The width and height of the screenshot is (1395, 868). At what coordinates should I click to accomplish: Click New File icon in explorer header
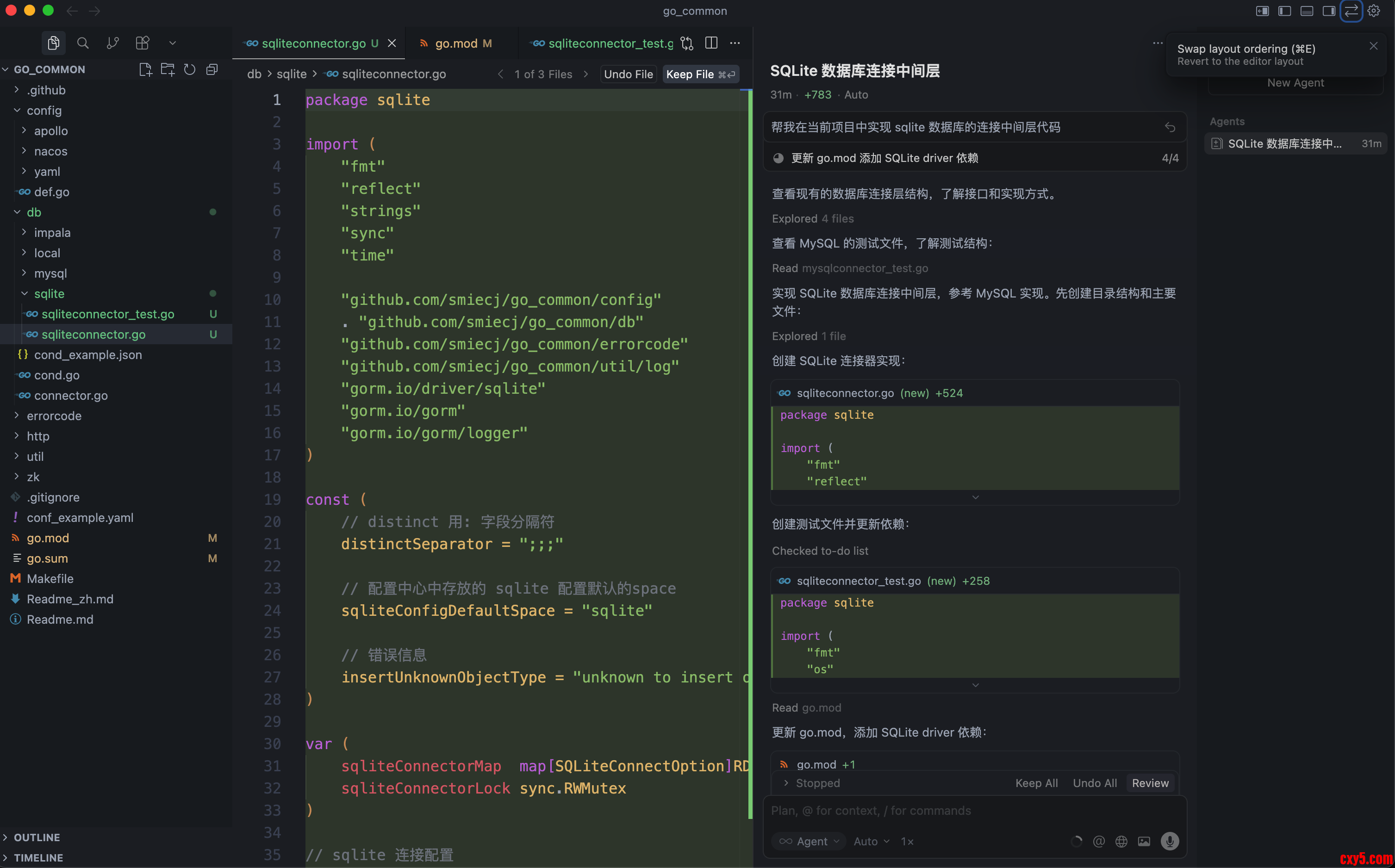point(145,69)
